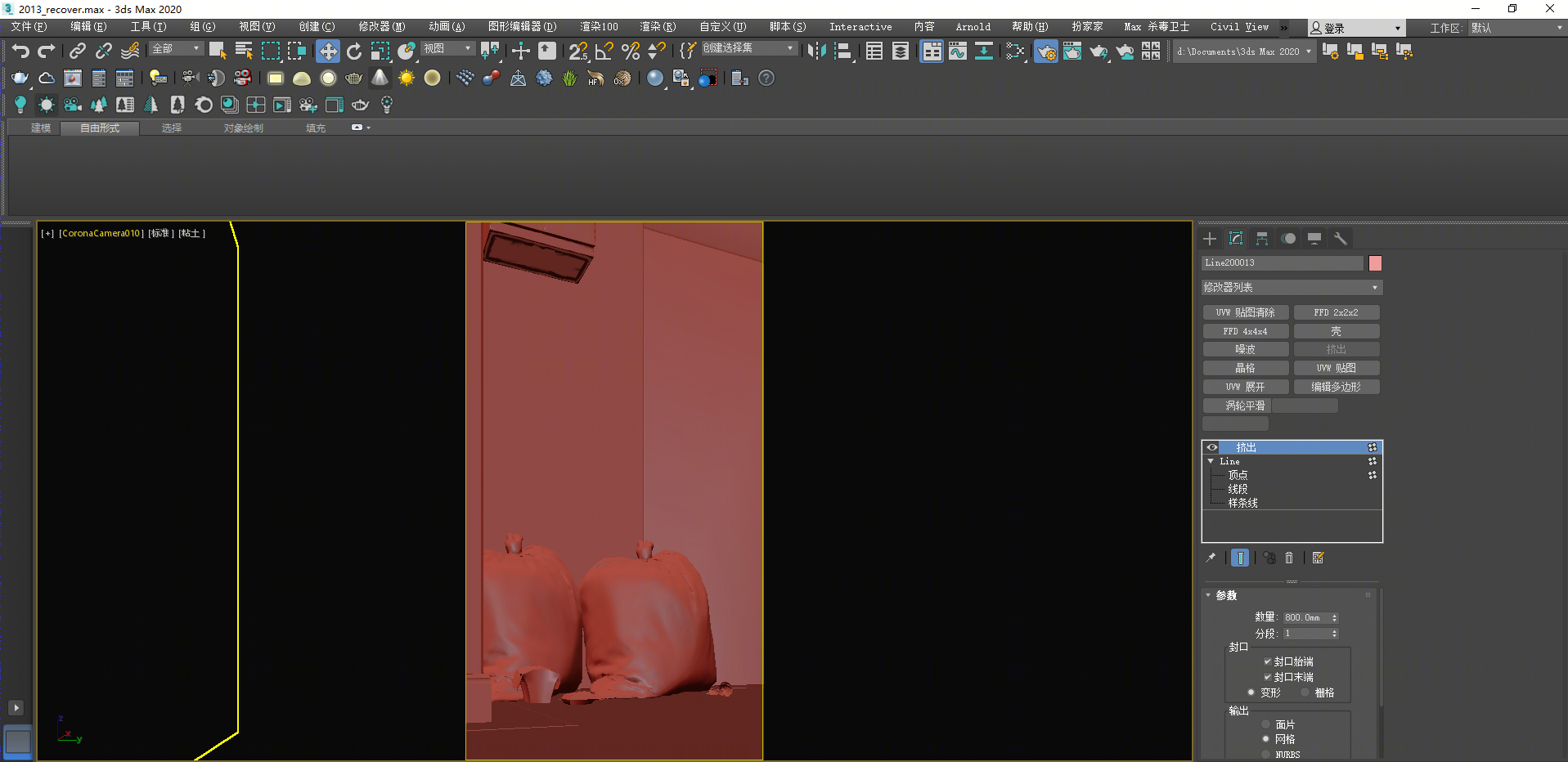This screenshot has height=762, width=1568.
Task: Select the 栅格 radio button
Action: tap(1305, 693)
